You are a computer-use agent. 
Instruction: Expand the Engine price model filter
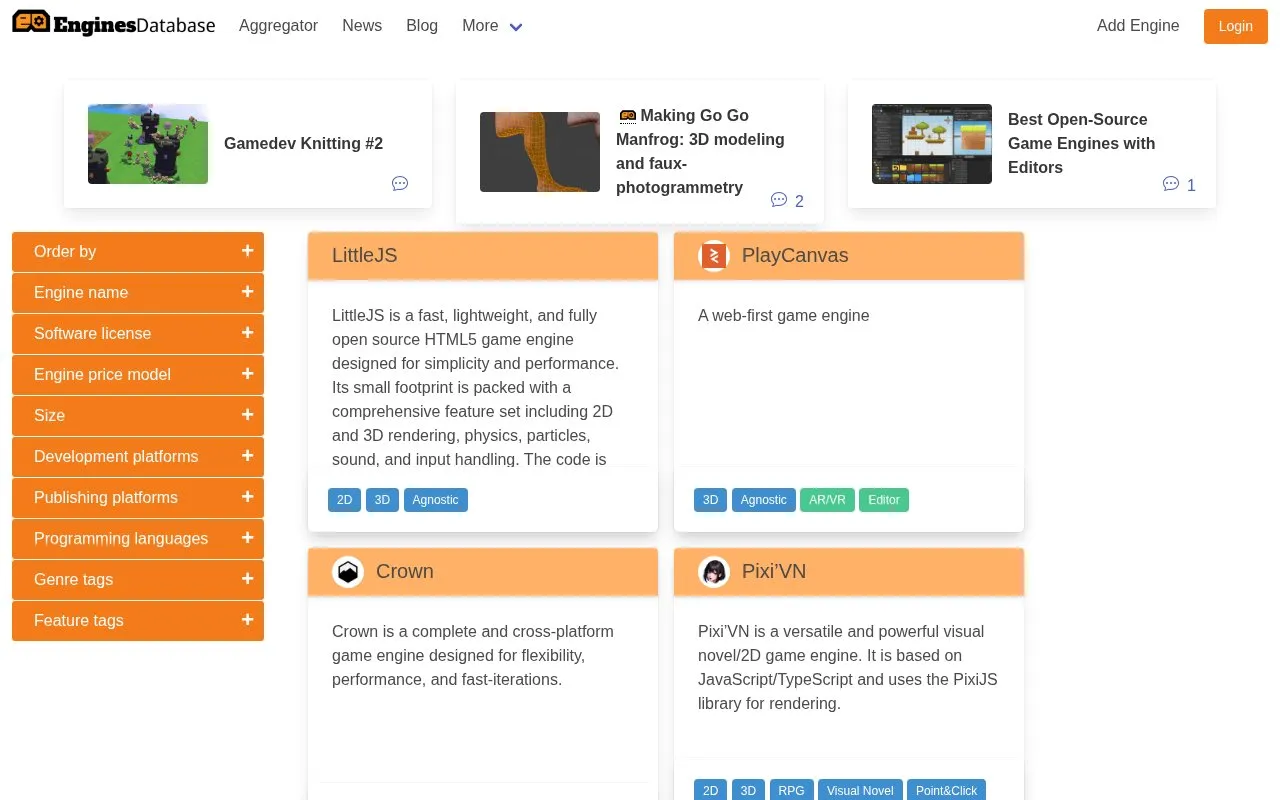click(138, 375)
